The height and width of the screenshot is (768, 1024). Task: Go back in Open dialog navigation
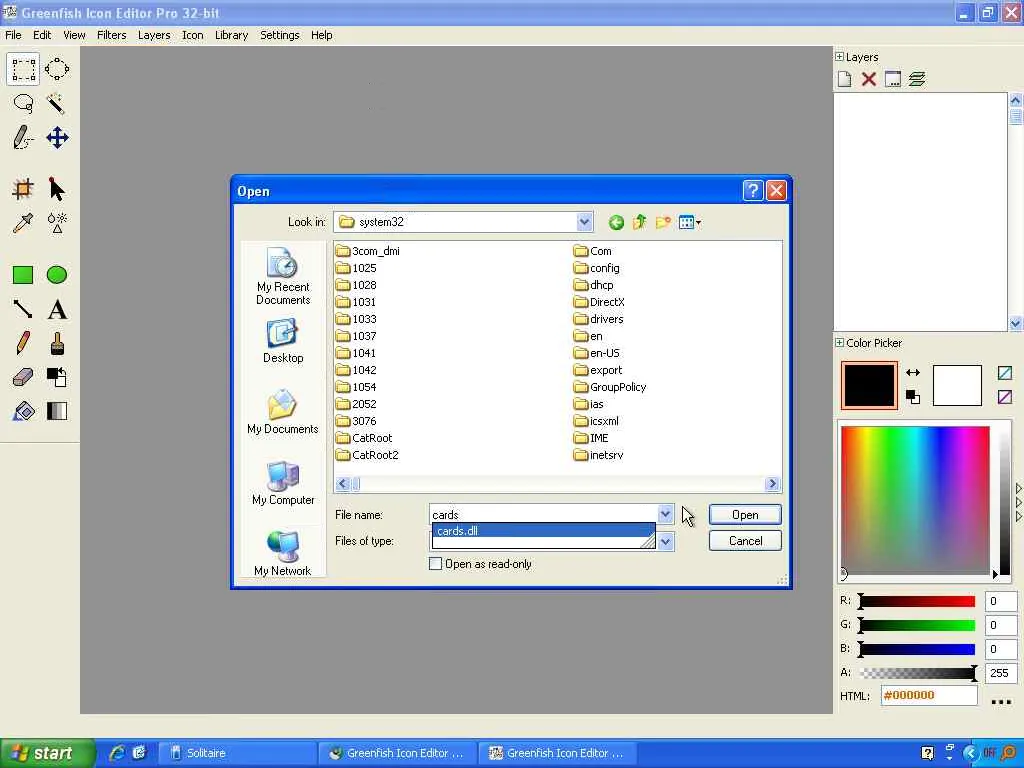616,223
